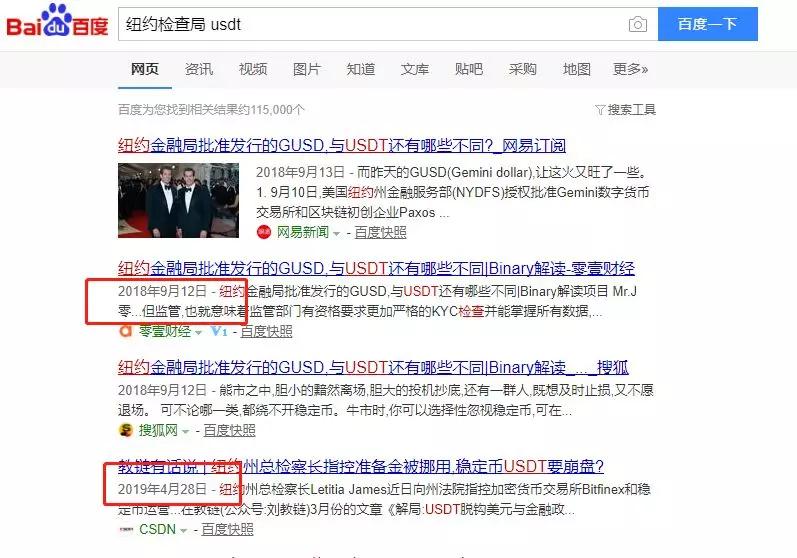Screen dimensions: 797x558
Task: Expand dropdown arrow next to CSDN
Action: pos(183,530)
